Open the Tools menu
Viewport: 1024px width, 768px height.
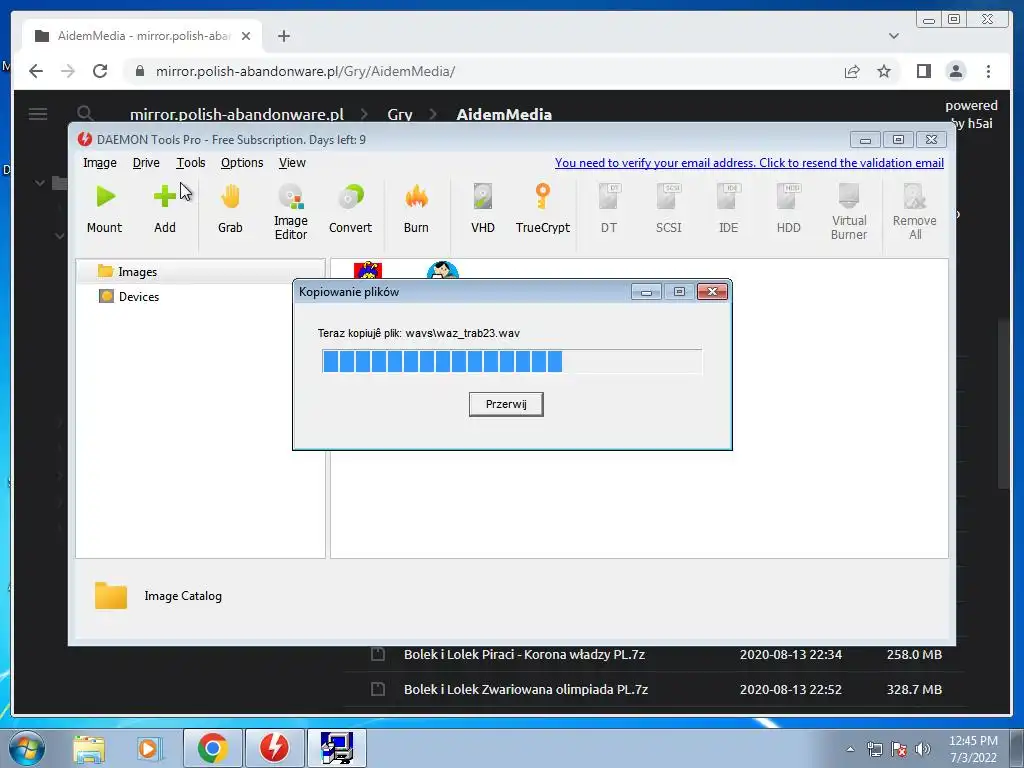(x=191, y=163)
